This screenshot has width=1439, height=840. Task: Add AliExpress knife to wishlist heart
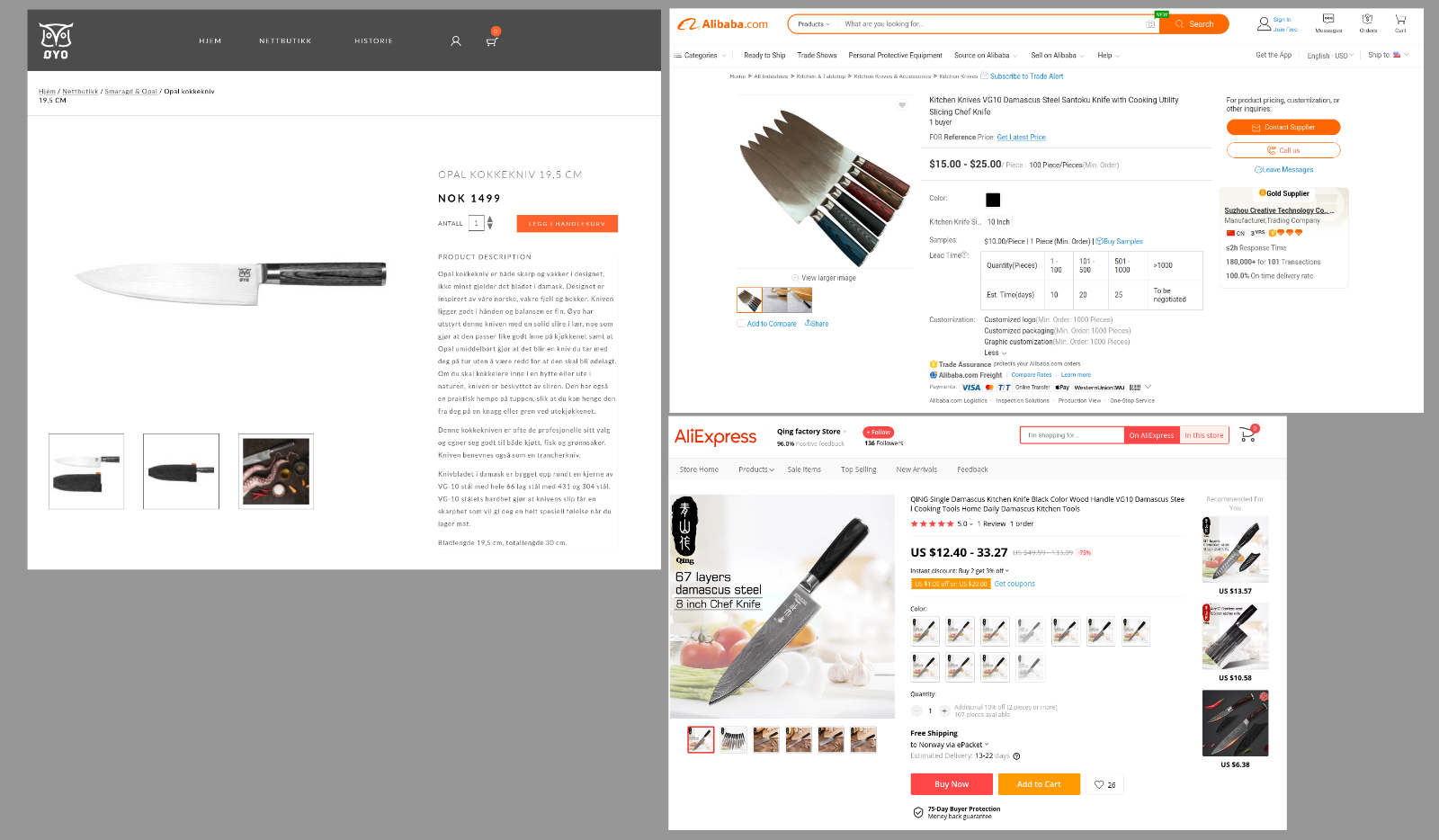pyautogui.click(x=1105, y=784)
